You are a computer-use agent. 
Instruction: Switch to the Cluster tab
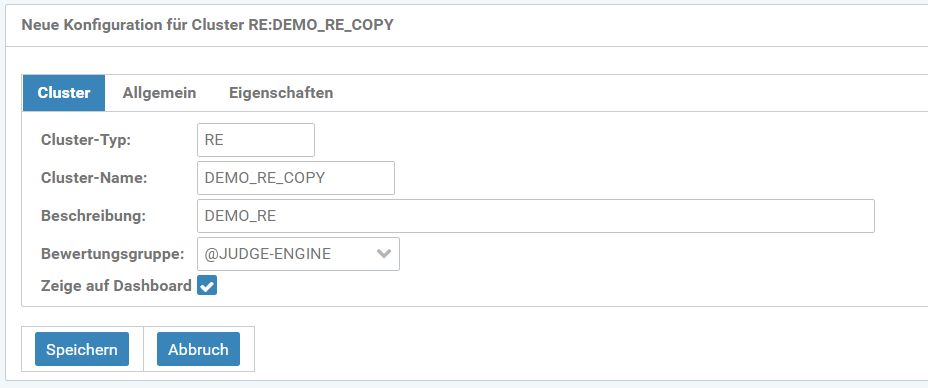pos(64,93)
